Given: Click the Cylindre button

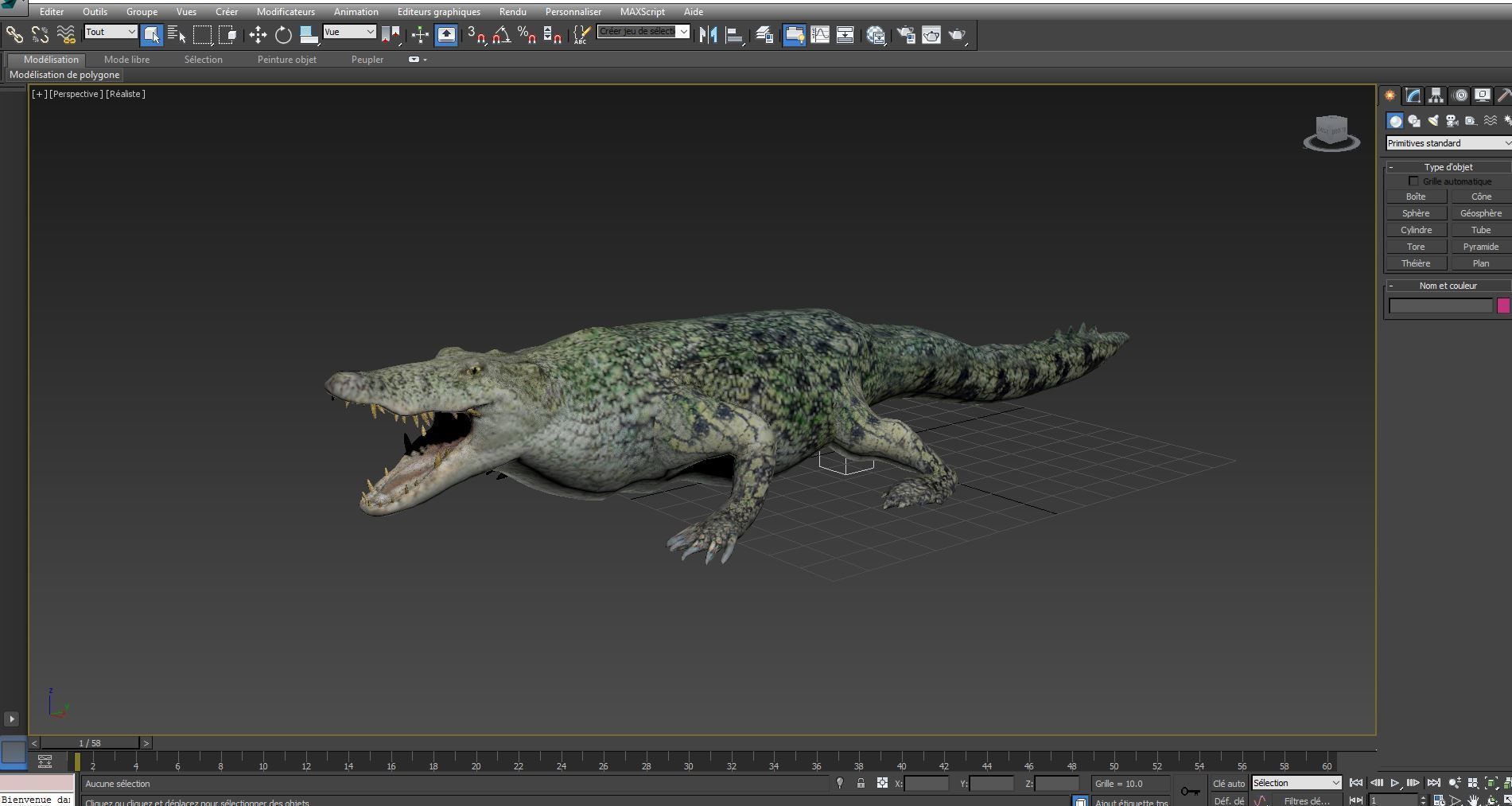Looking at the screenshot, I should point(1416,230).
